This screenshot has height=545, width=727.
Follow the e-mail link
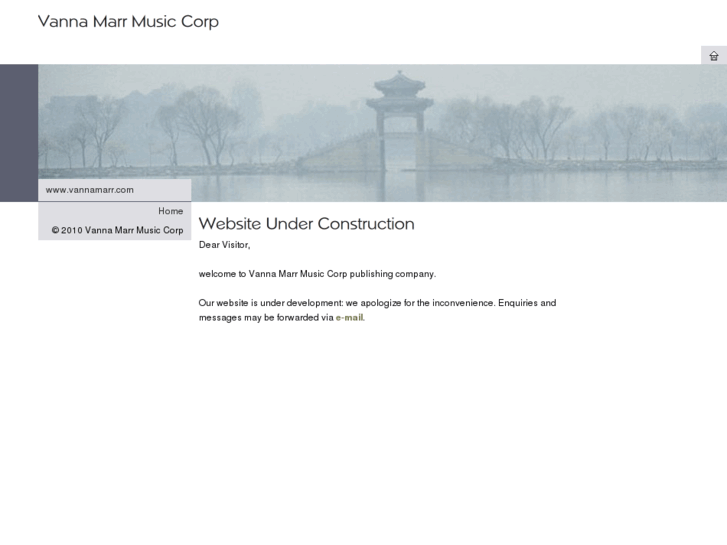[349, 318]
